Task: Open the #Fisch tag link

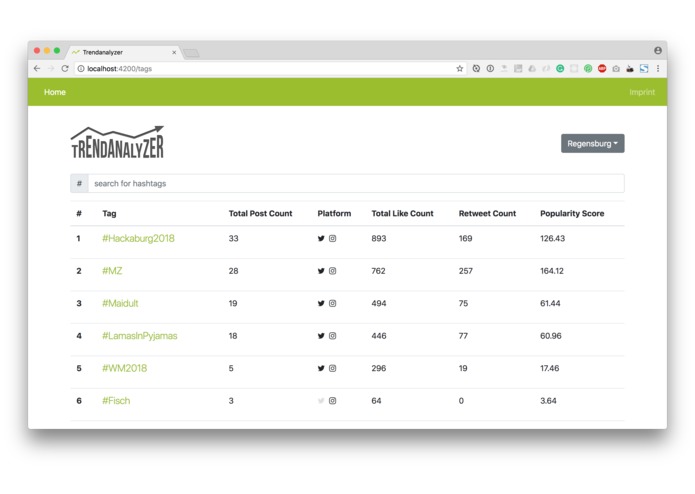Action: pyautogui.click(x=116, y=401)
